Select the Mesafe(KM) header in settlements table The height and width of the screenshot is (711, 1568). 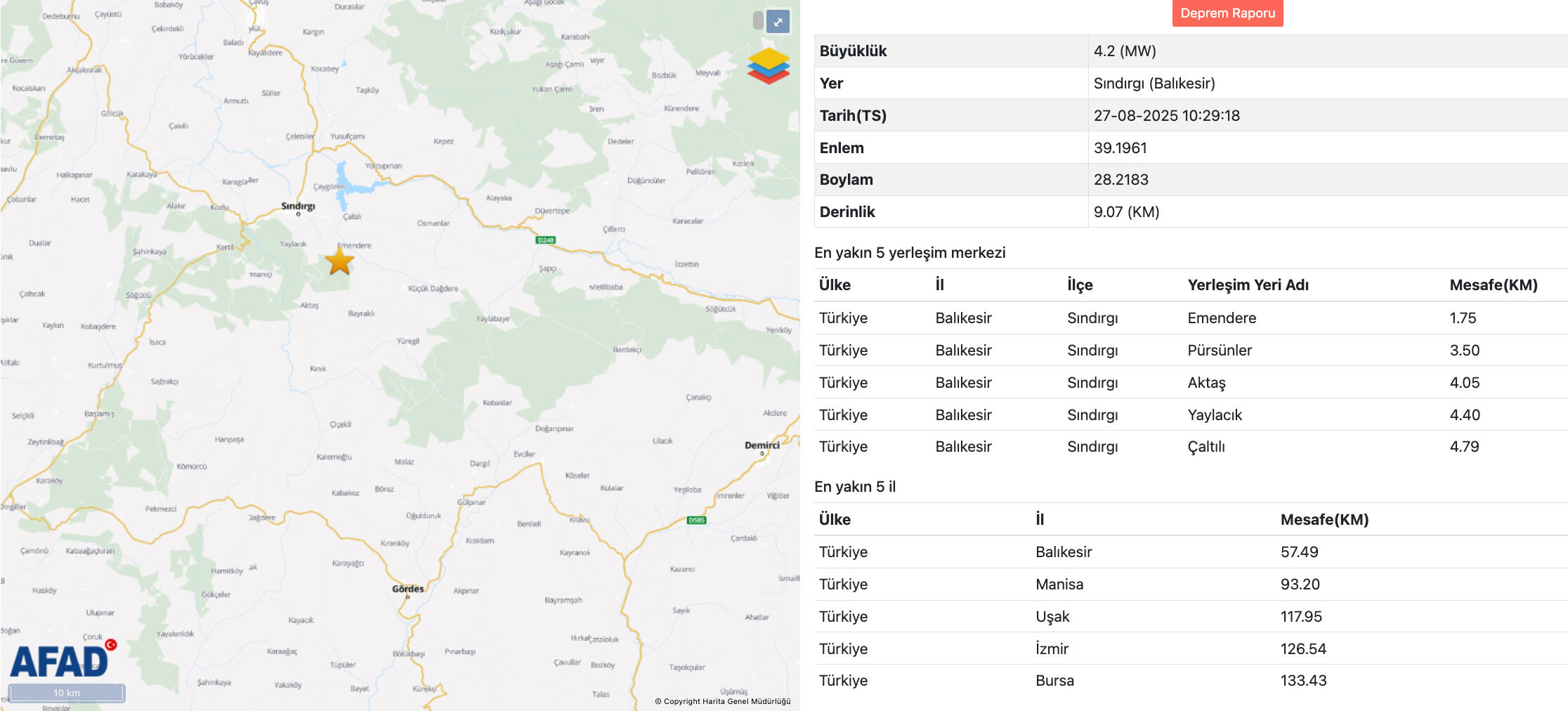point(1493,285)
